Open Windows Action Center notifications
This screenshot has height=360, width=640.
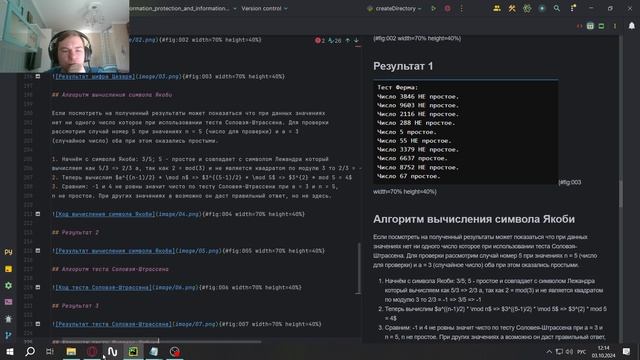627,351
